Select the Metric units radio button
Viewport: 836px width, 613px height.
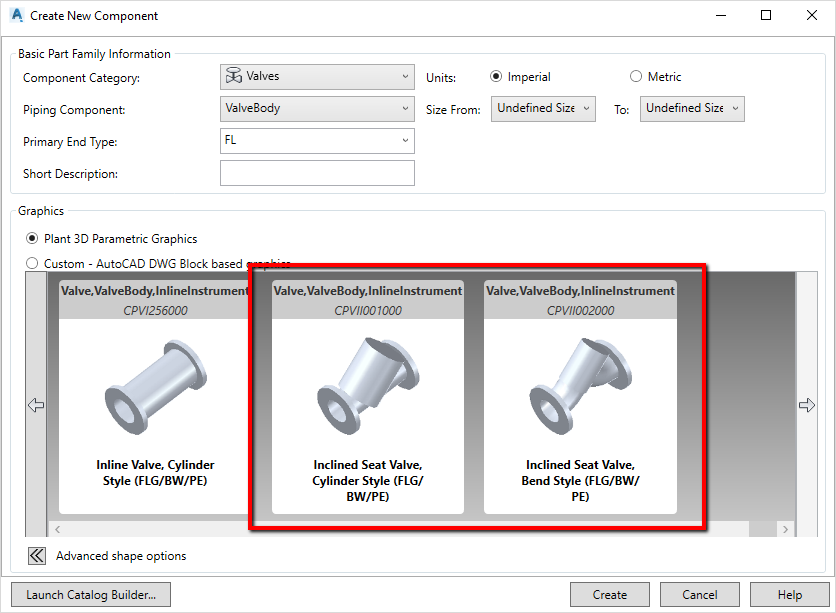pyautogui.click(x=636, y=77)
